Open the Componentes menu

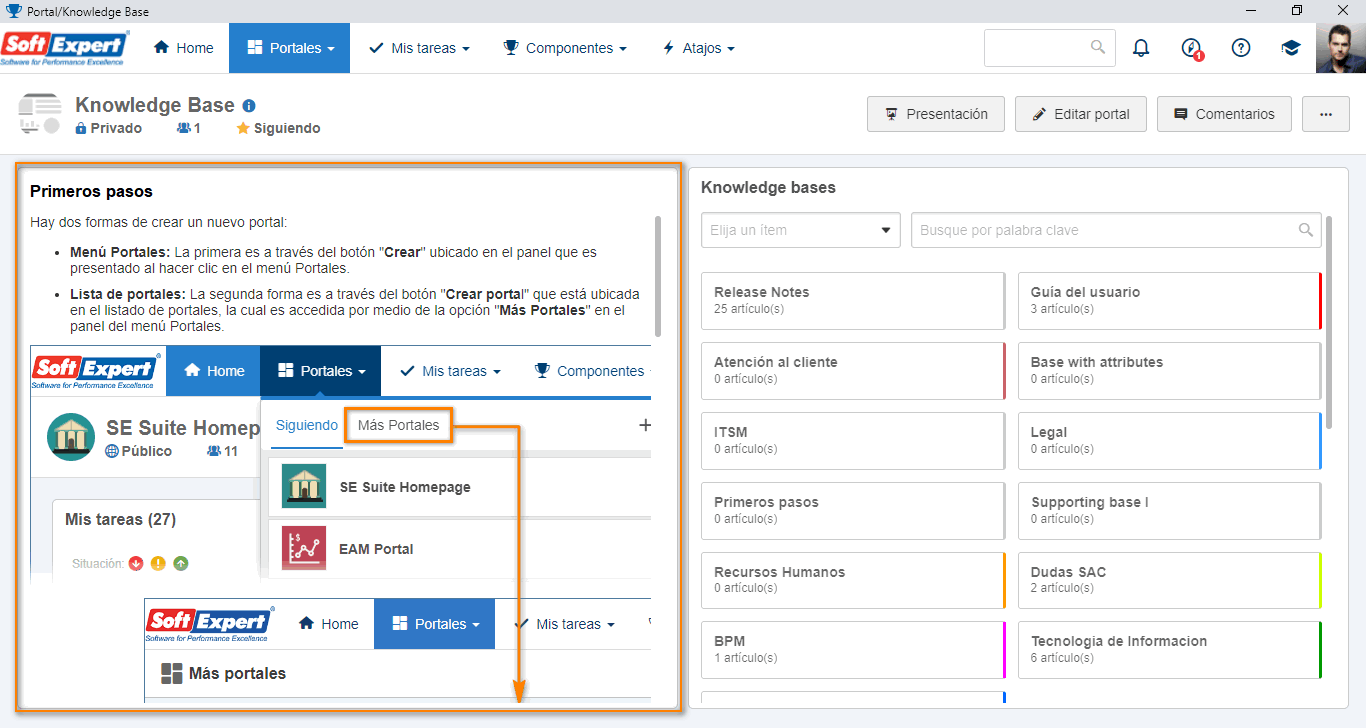tap(565, 48)
